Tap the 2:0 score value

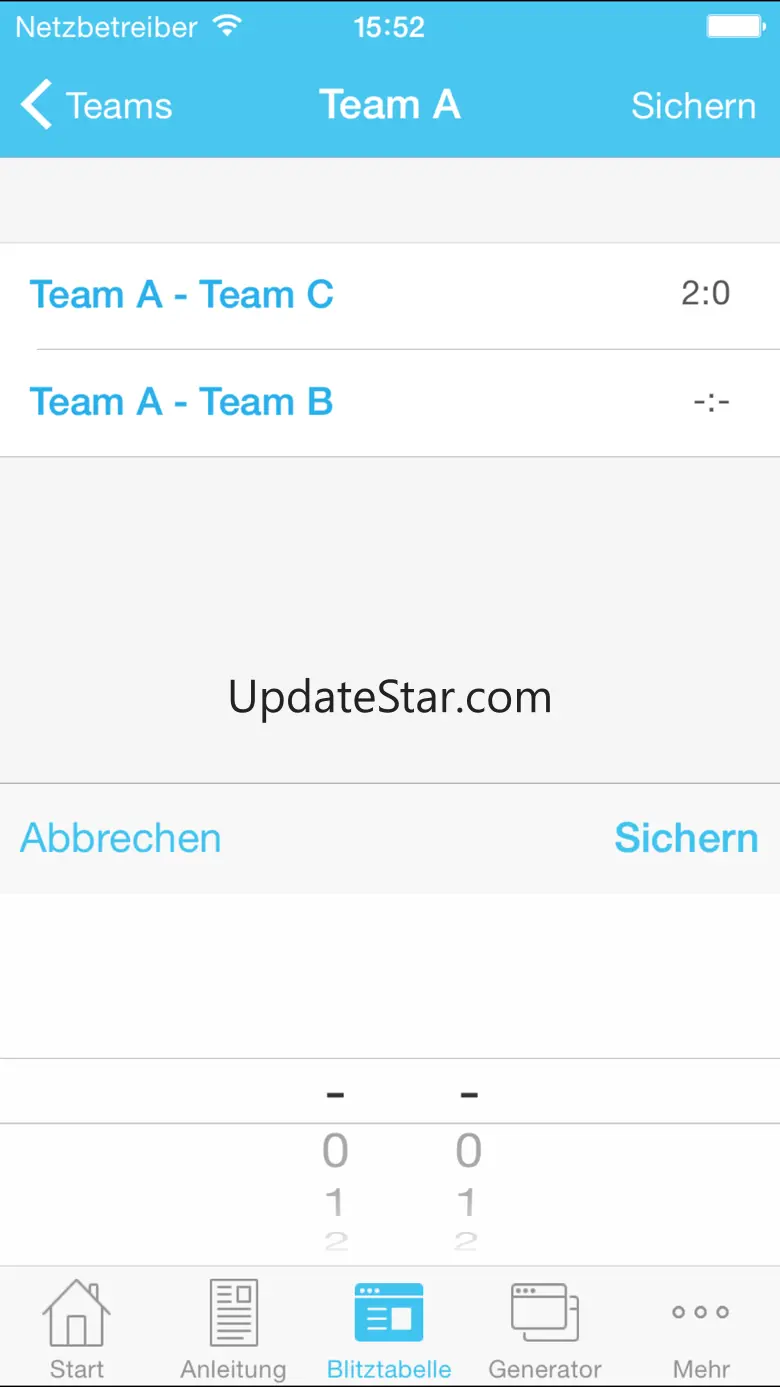pyautogui.click(x=706, y=293)
